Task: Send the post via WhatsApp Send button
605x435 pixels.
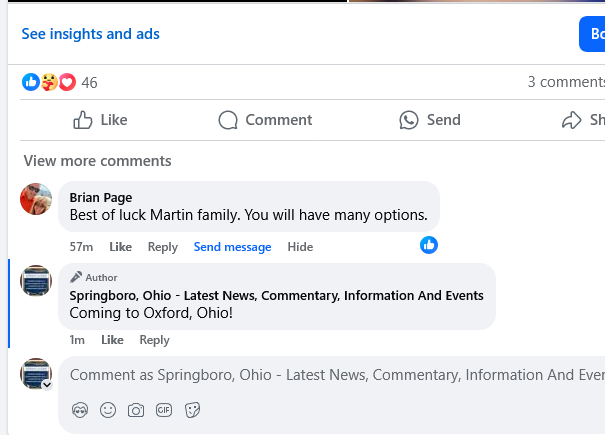Action: [x=430, y=120]
